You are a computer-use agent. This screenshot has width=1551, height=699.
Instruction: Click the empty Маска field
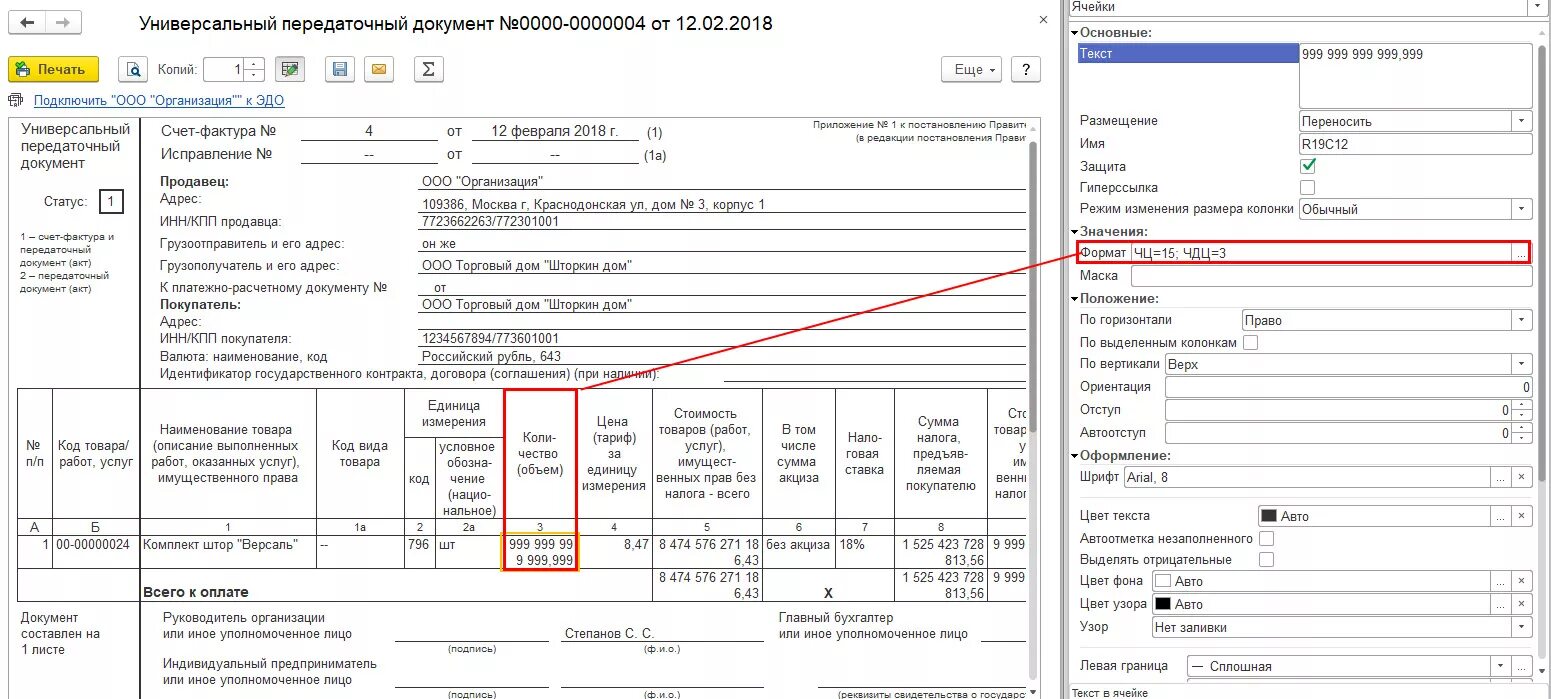click(1331, 276)
